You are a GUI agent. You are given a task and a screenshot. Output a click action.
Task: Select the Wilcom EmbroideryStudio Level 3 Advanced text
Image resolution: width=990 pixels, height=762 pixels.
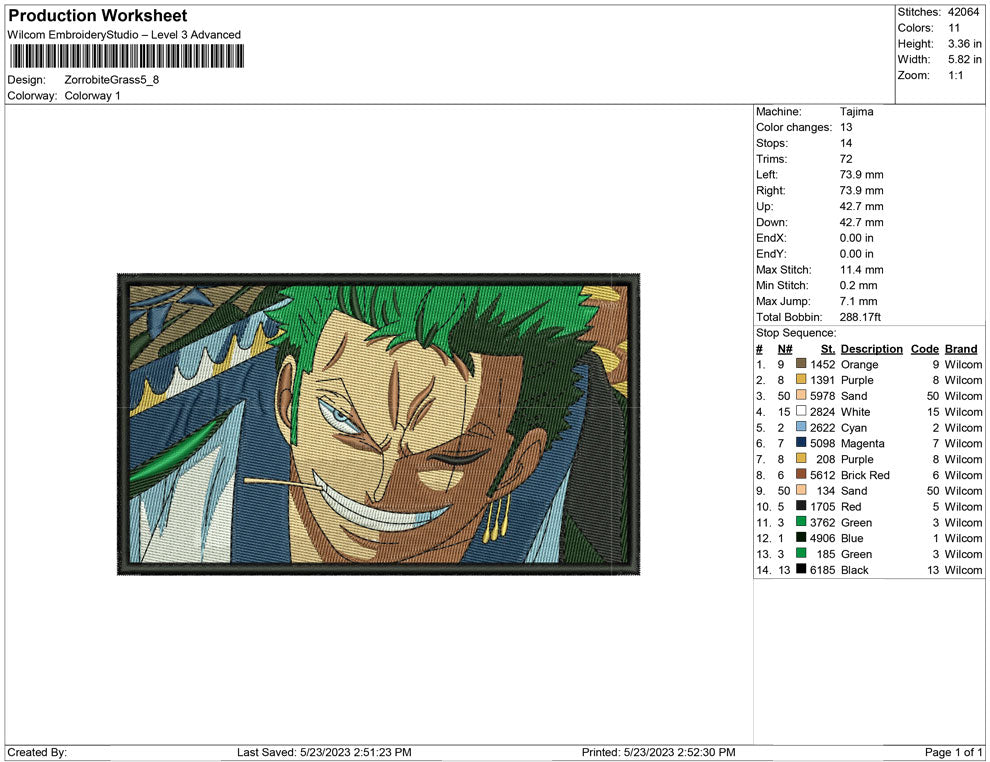point(124,35)
